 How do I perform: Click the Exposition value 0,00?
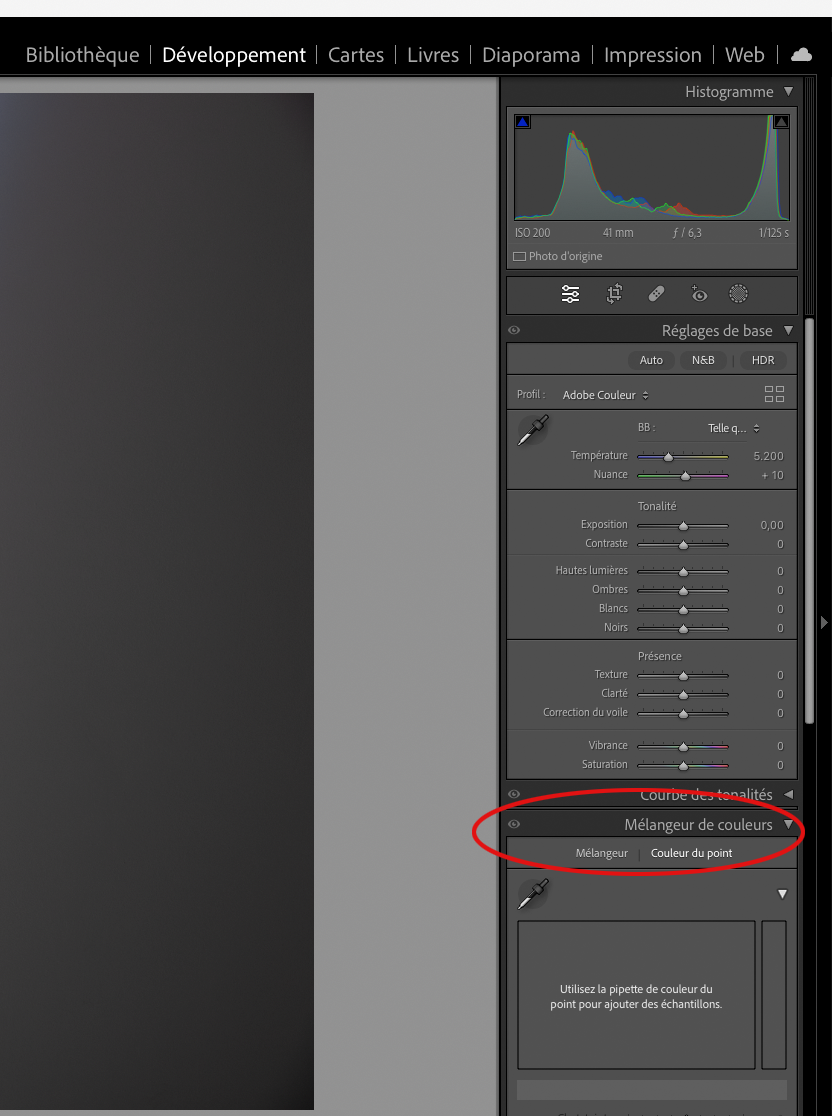772,525
